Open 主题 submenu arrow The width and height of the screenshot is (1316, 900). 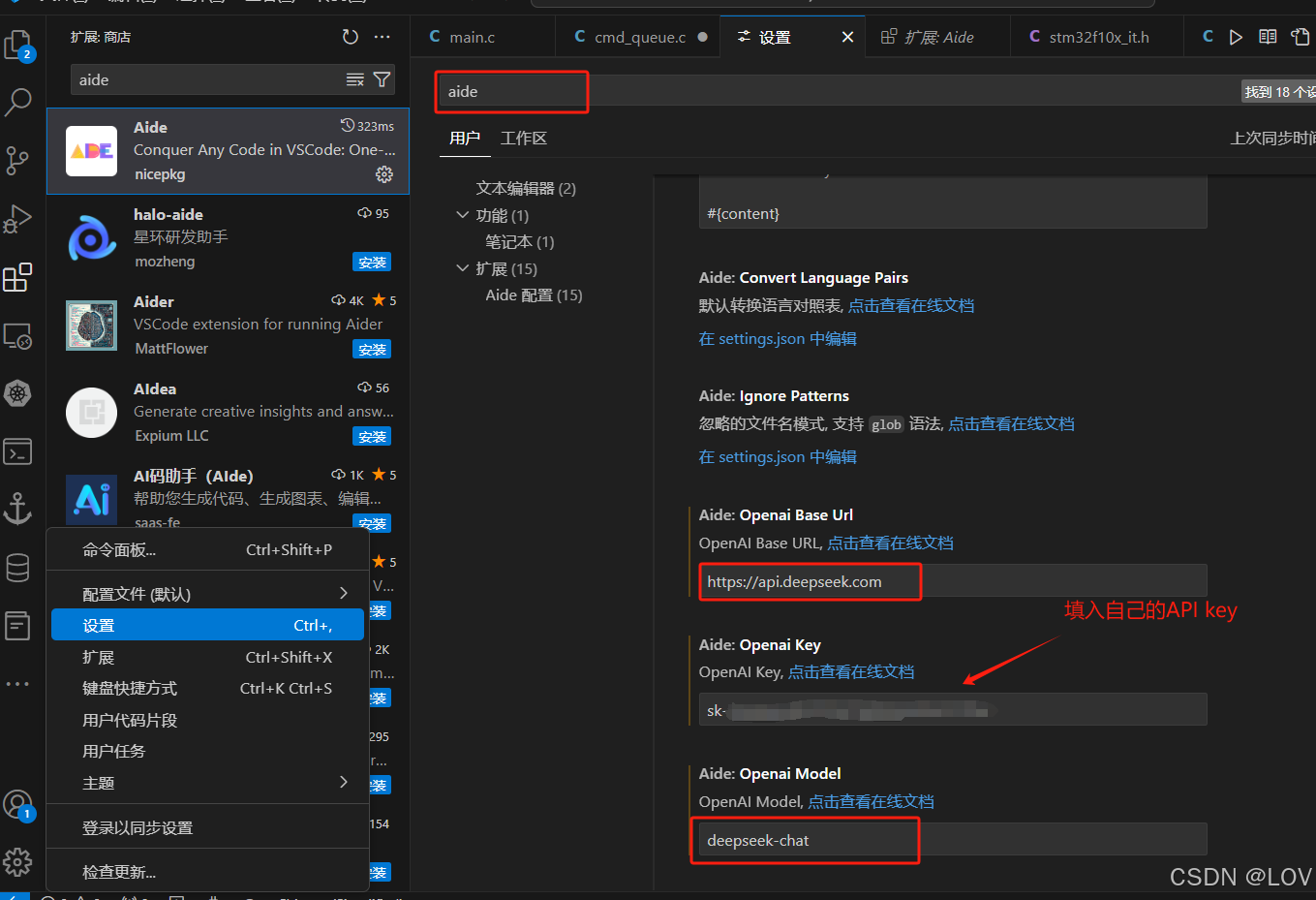point(343,782)
